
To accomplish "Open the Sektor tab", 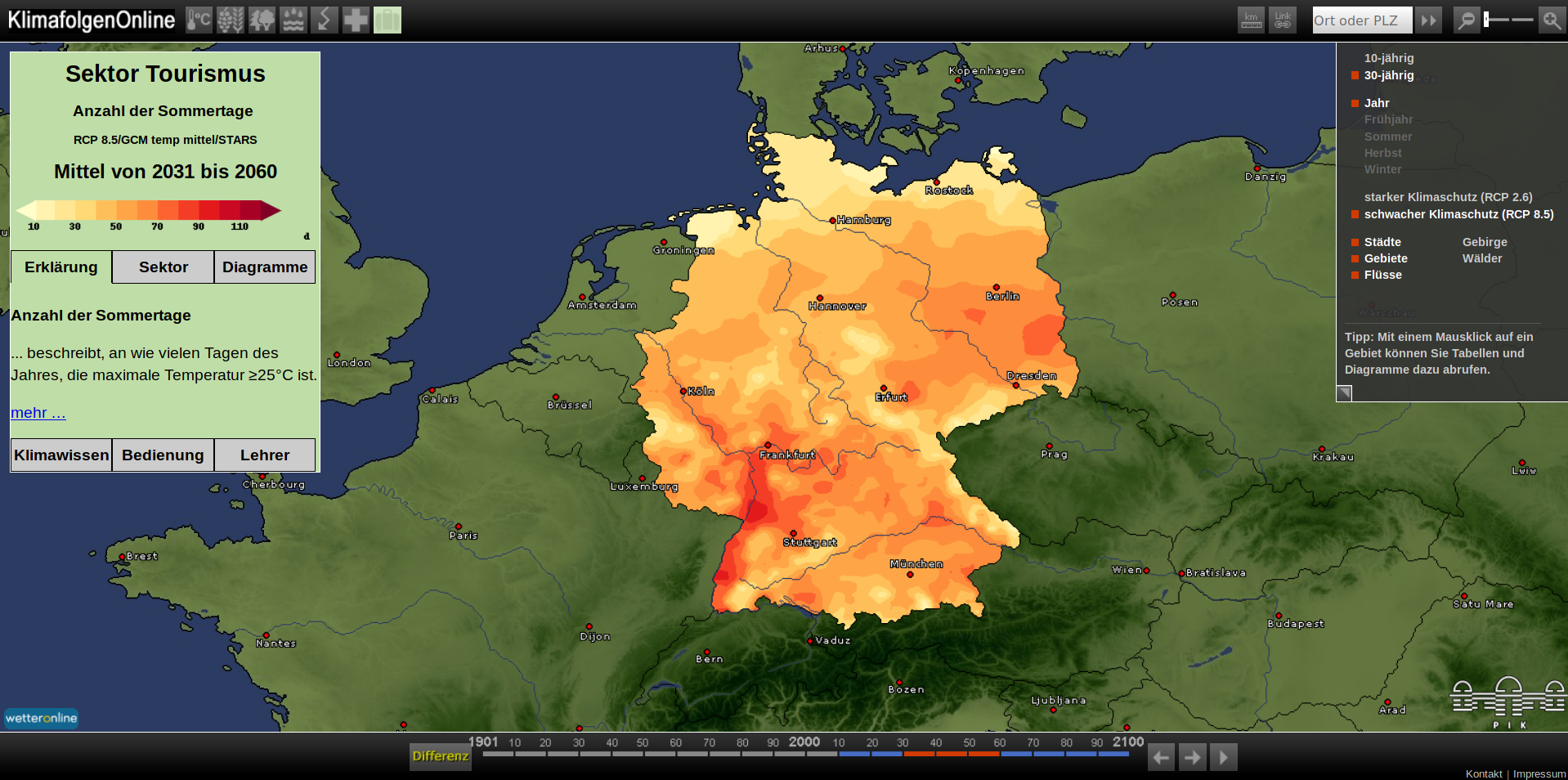I will (164, 267).
